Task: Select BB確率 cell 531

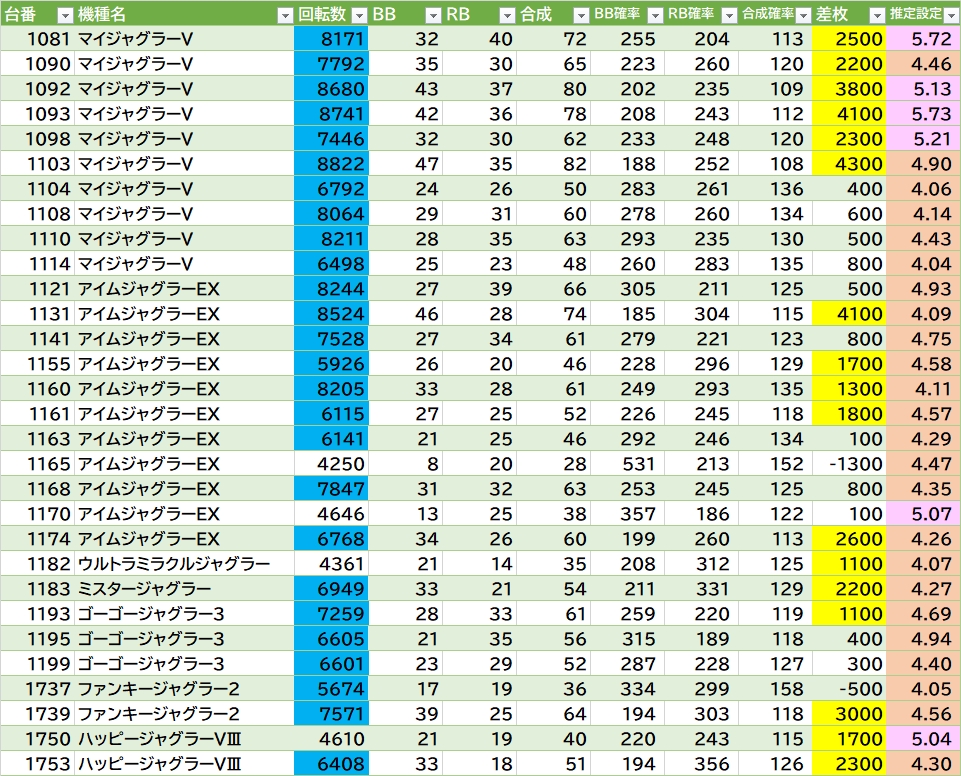Action: pyautogui.click(x=628, y=464)
